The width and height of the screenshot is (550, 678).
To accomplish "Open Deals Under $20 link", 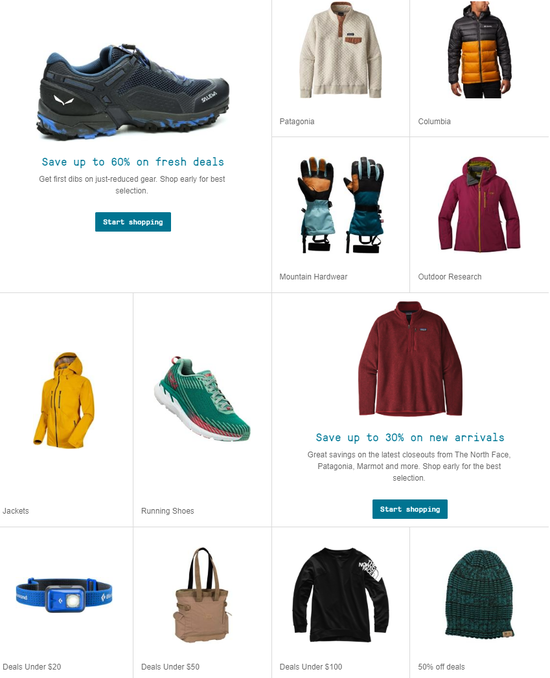I will (32, 667).
